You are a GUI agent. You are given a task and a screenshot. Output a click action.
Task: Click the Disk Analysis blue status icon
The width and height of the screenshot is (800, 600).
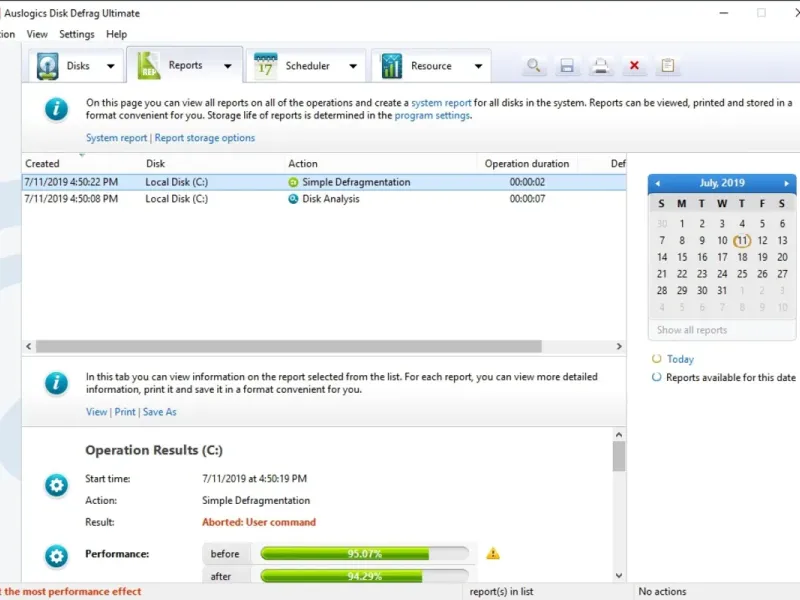coord(293,199)
